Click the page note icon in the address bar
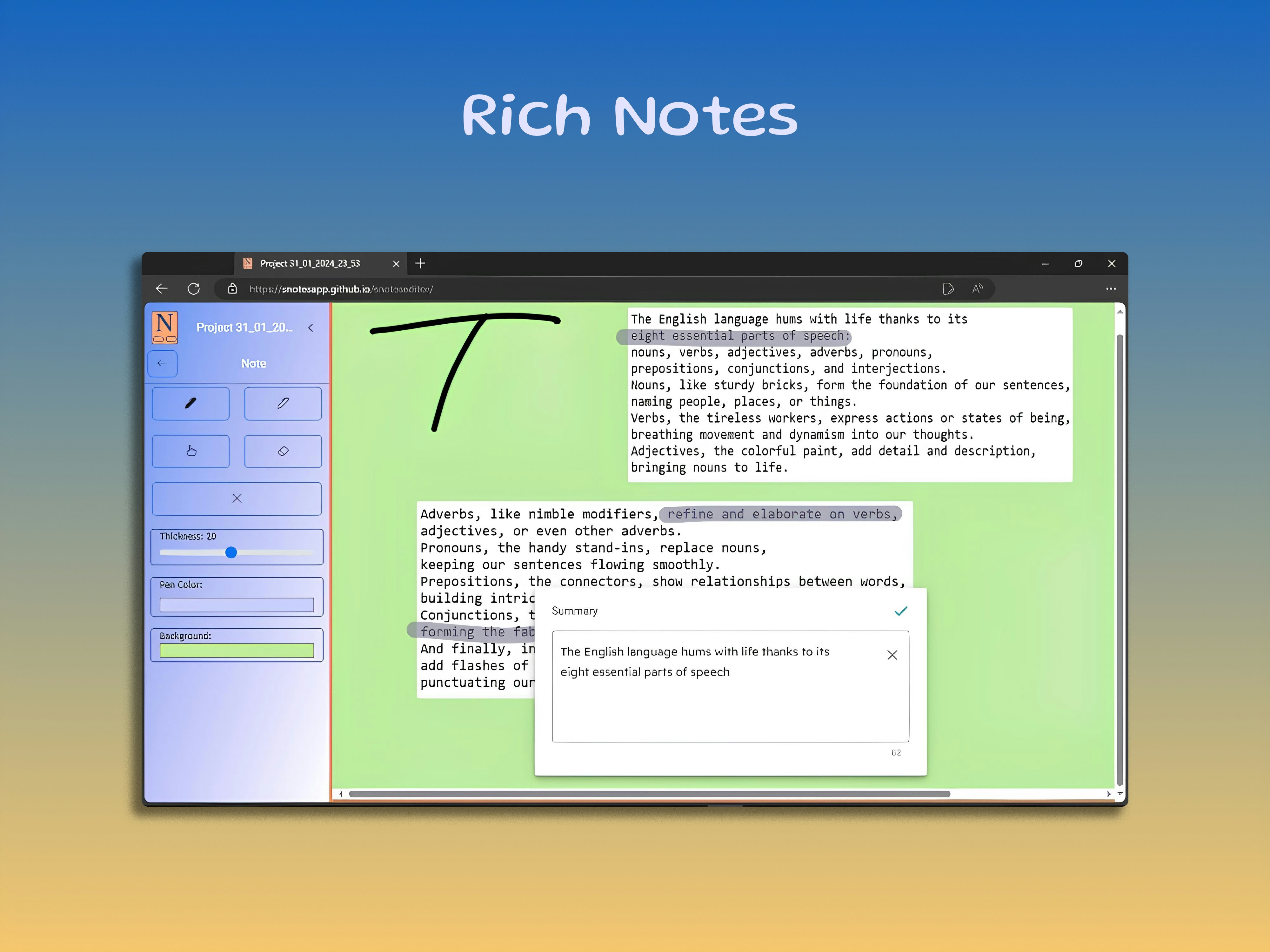1270x952 pixels. click(948, 289)
